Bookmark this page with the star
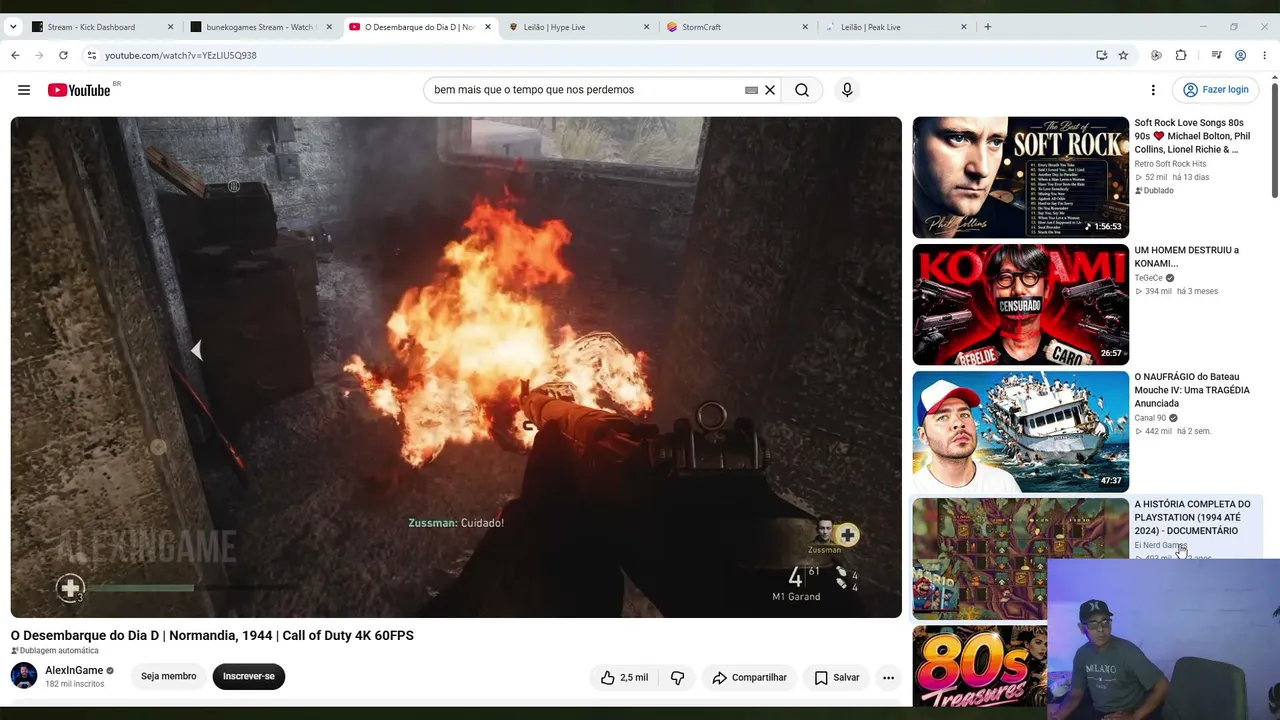This screenshot has width=1280, height=720. (1123, 55)
